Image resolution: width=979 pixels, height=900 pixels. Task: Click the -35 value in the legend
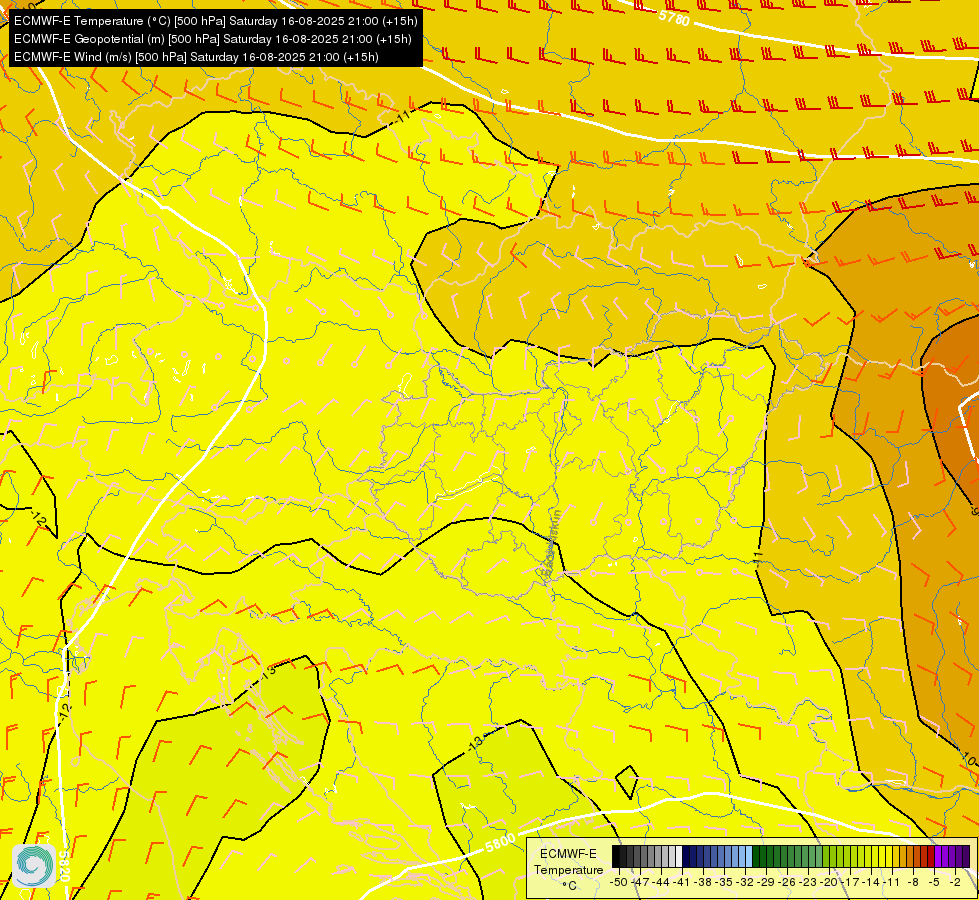pyautogui.click(x=724, y=882)
